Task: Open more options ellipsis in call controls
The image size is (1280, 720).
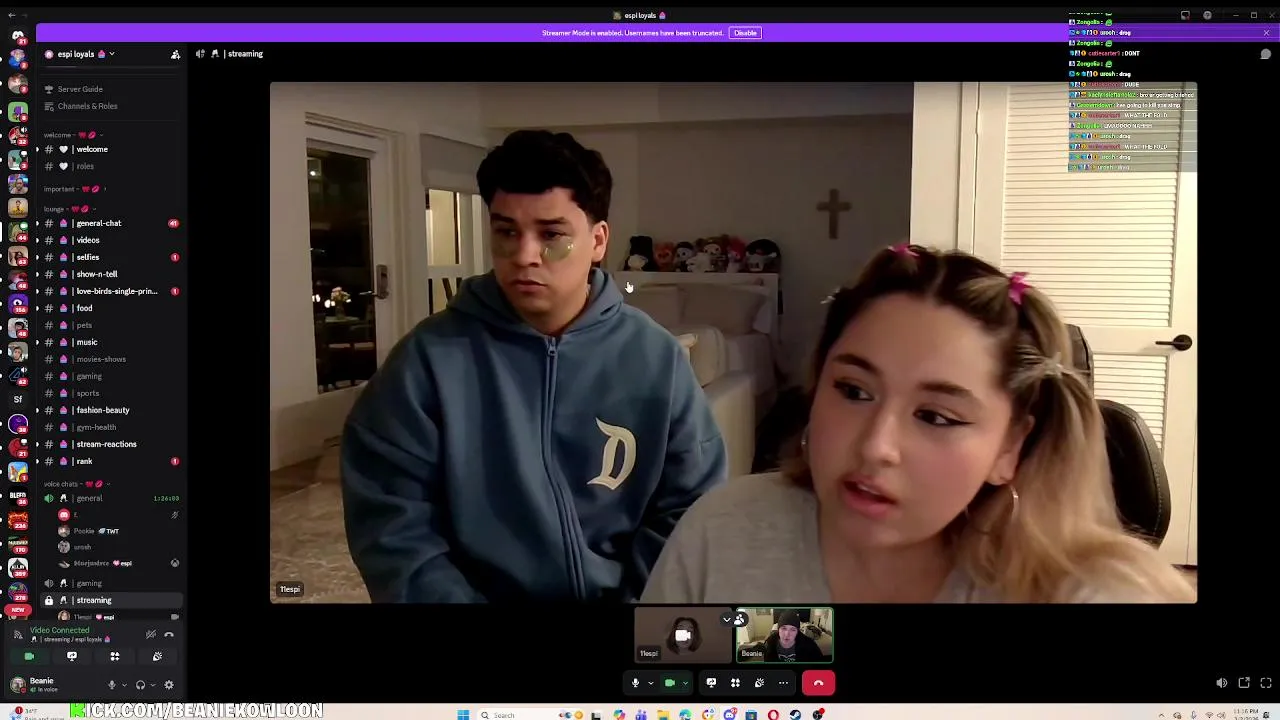Action: pyautogui.click(x=783, y=683)
